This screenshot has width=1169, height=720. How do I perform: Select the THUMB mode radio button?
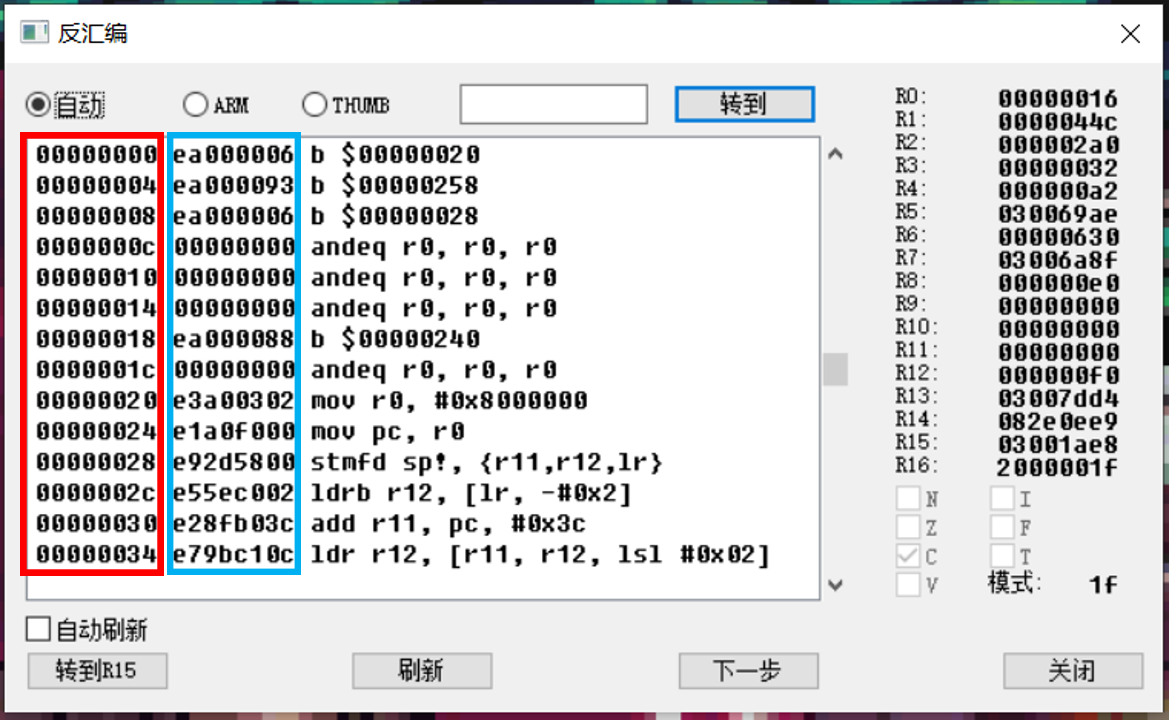tap(314, 104)
